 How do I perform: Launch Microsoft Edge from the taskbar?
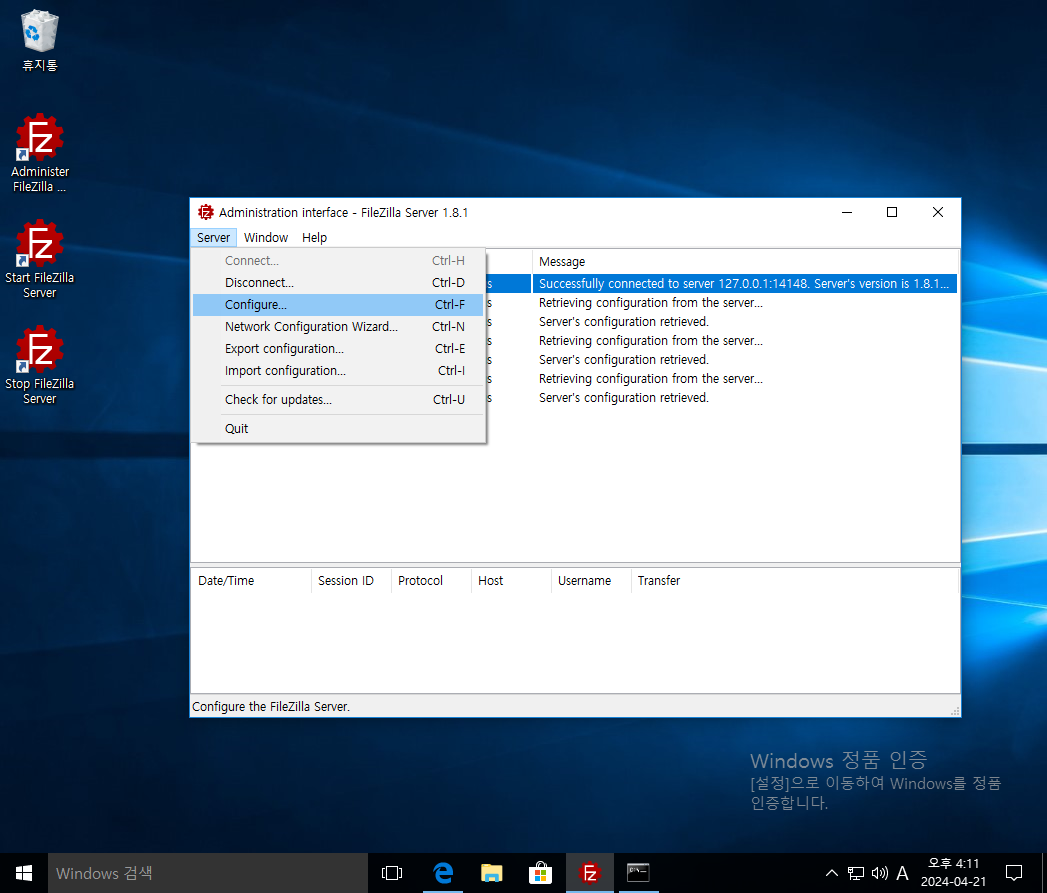(443, 873)
